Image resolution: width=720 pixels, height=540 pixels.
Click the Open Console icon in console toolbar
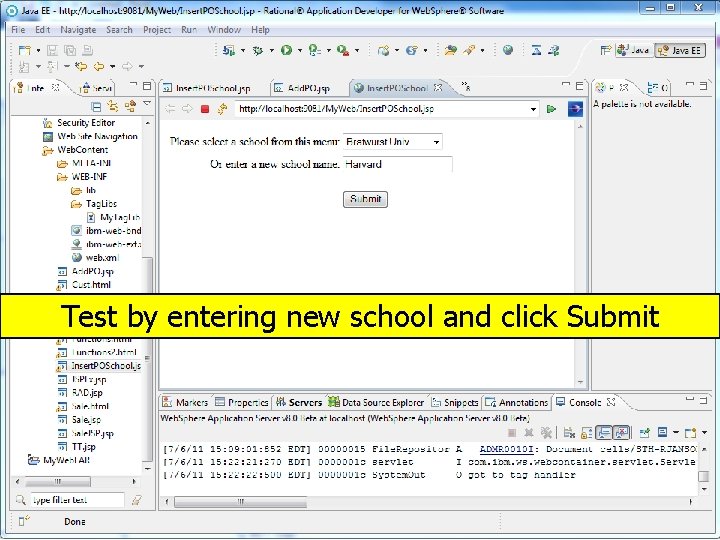(690, 433)
